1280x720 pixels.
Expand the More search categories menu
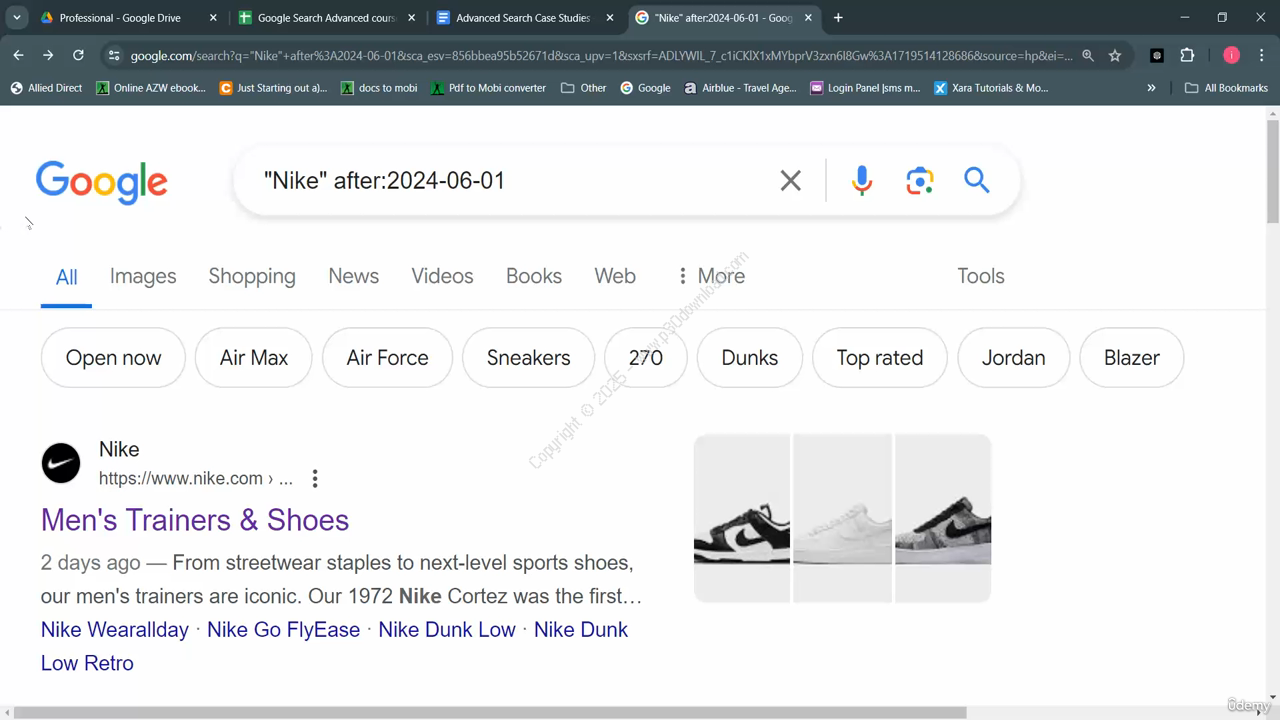click(x=711, y=276)
